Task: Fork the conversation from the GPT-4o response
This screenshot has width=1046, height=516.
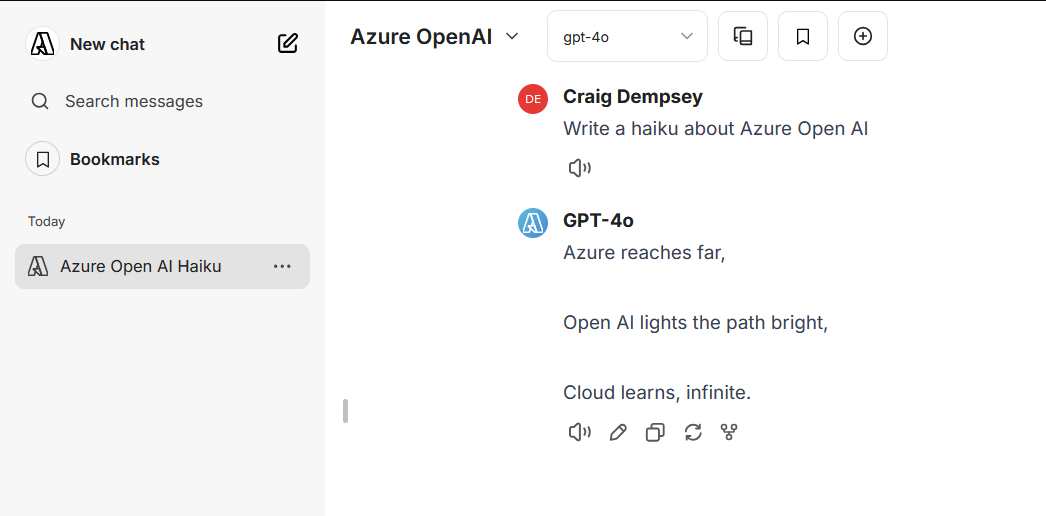Action: [729, 433]
